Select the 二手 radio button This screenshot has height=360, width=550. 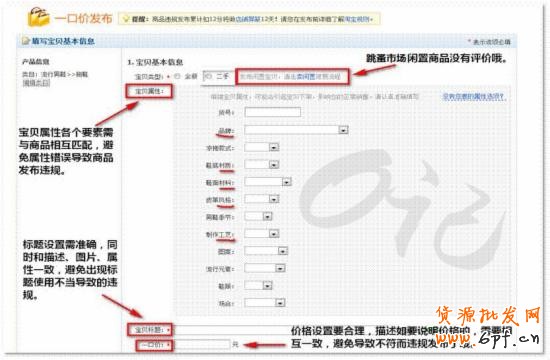pos(209,76)
